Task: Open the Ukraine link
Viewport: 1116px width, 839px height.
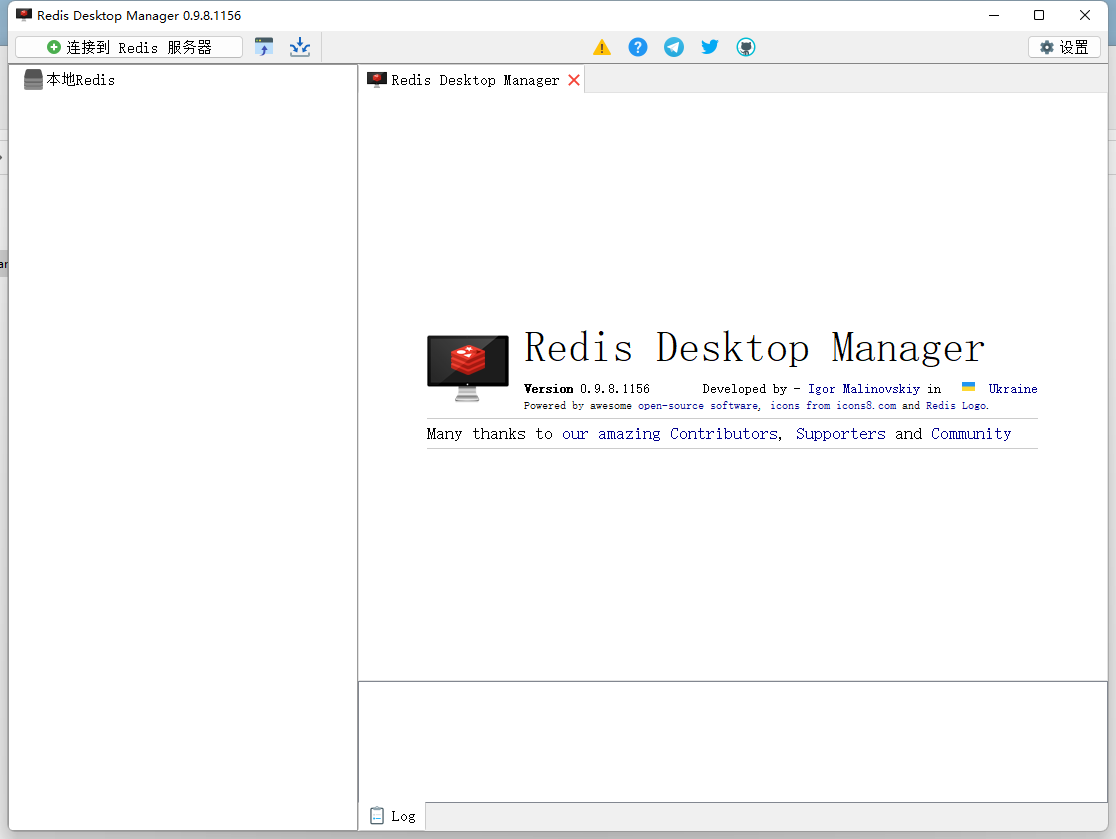Action: tap(1012, 389)
